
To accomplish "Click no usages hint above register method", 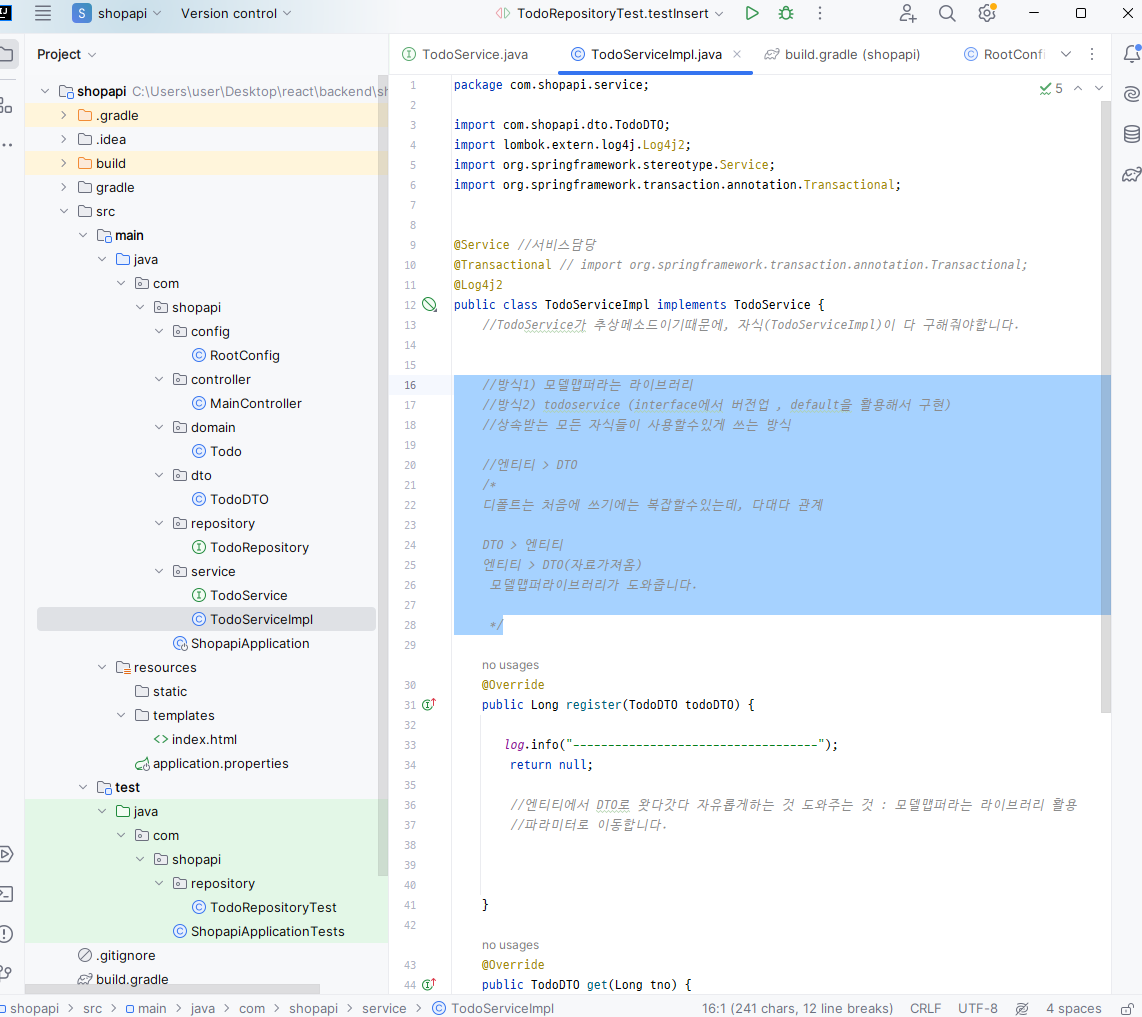I will tap(510, 665).
